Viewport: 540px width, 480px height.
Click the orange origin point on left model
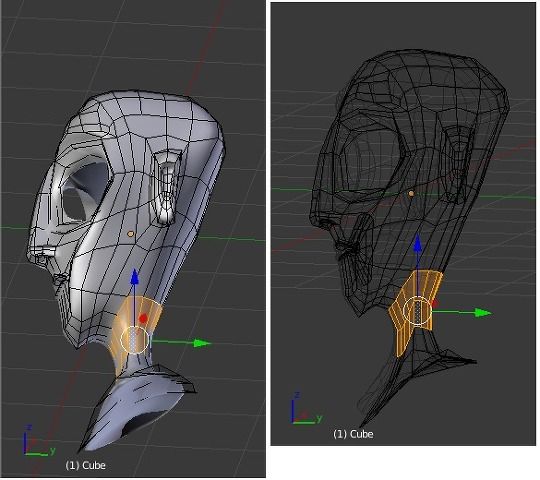(130, 234)
